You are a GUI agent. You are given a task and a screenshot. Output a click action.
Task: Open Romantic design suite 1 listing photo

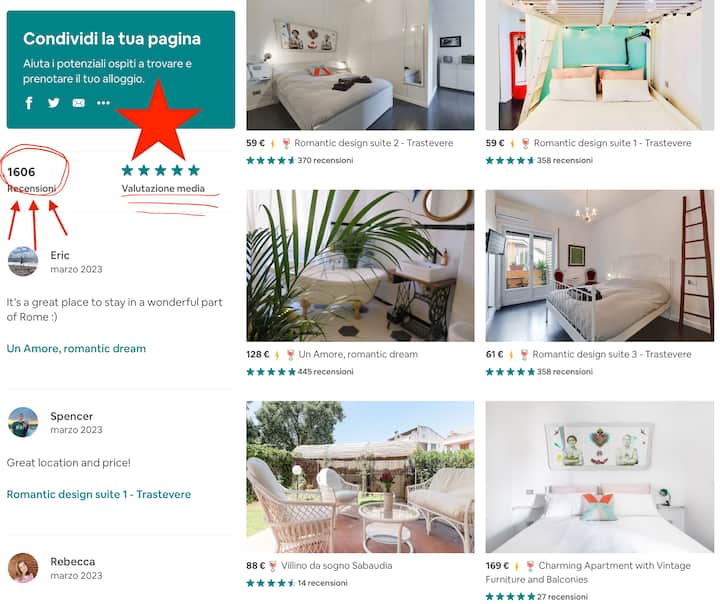(600, 65)
